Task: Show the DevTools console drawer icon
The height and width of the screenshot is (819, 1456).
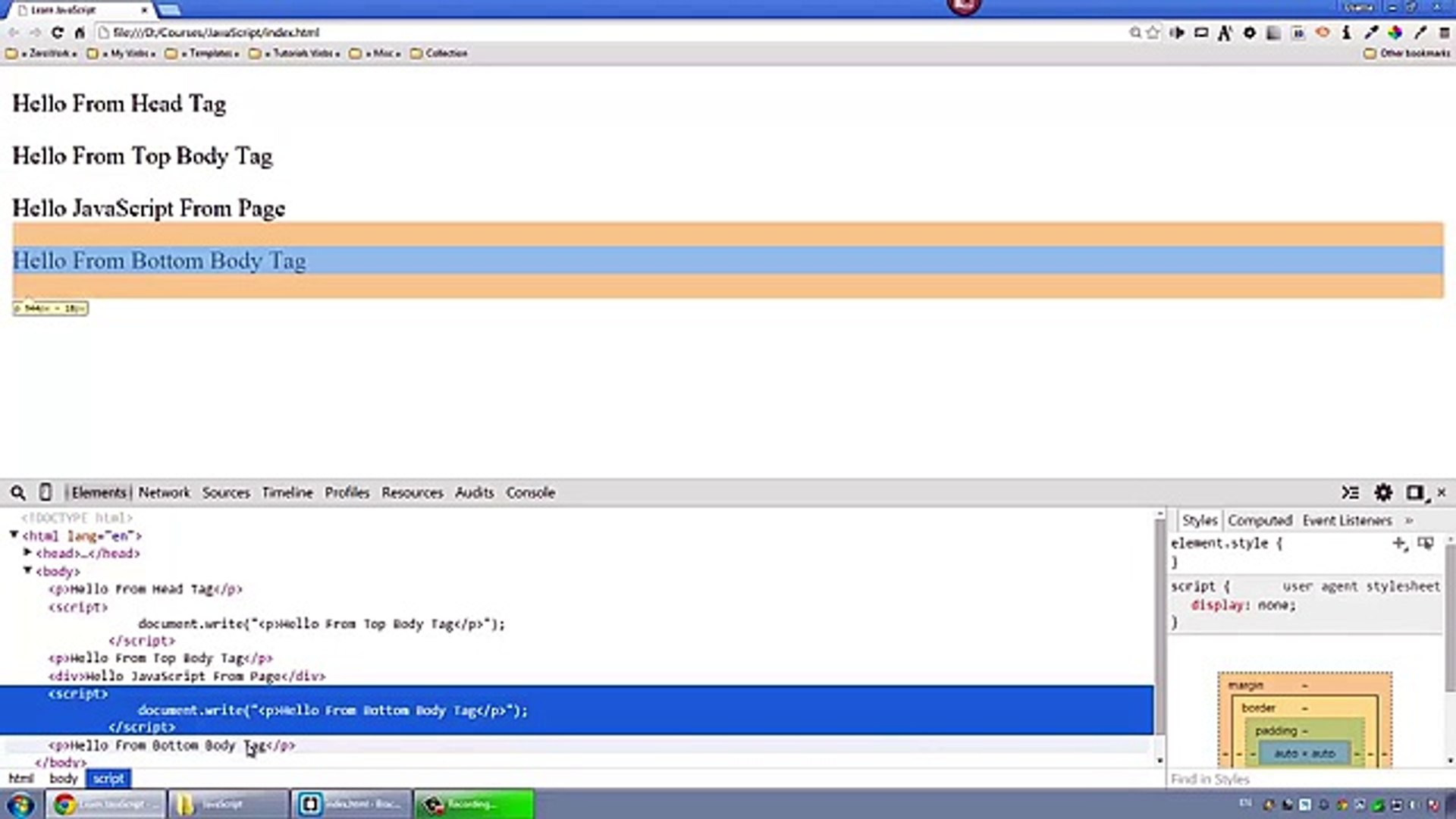Action: coord(1350,493)
